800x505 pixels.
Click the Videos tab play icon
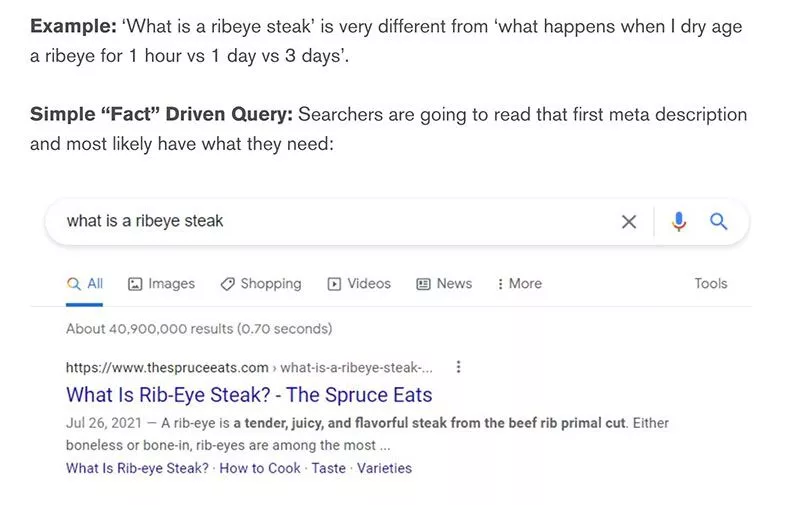pyautogui.click(x=334, y=284)
